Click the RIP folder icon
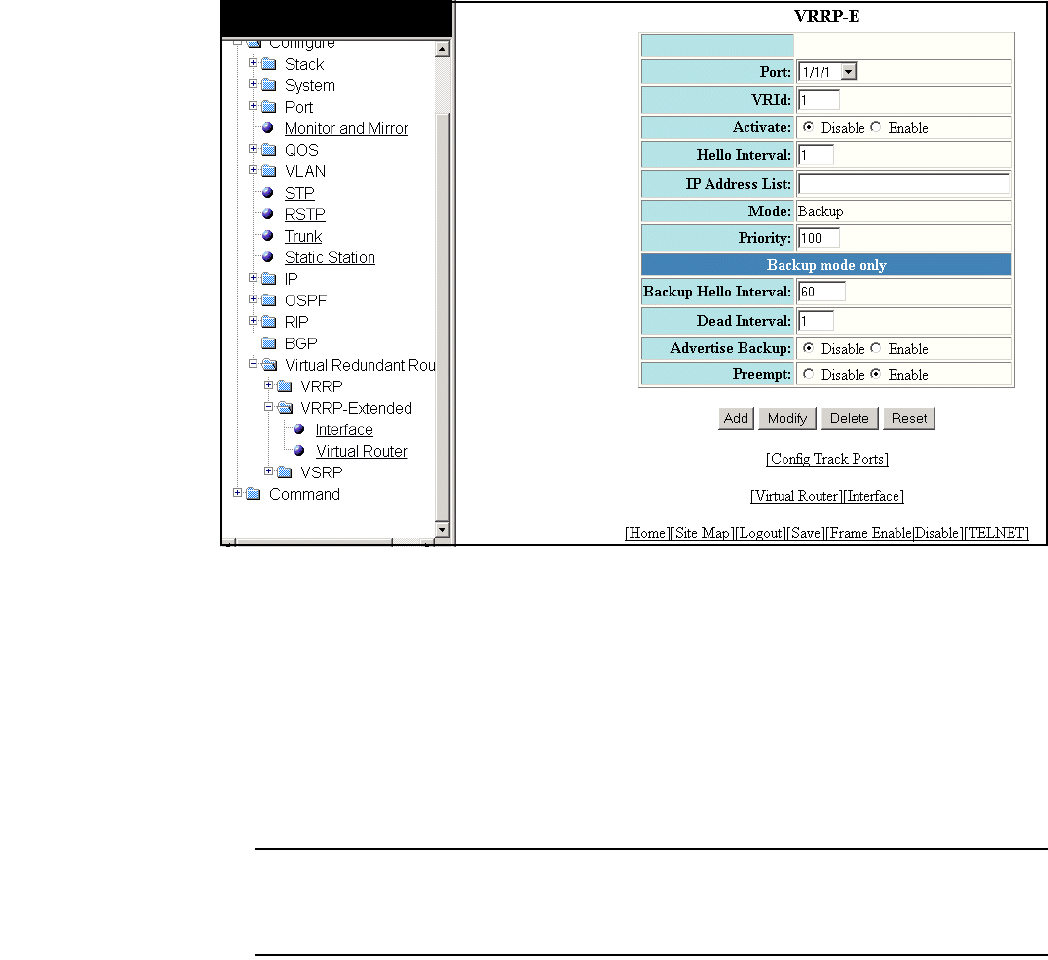The height and width of the screenshot is (960, 1048). 269,322
